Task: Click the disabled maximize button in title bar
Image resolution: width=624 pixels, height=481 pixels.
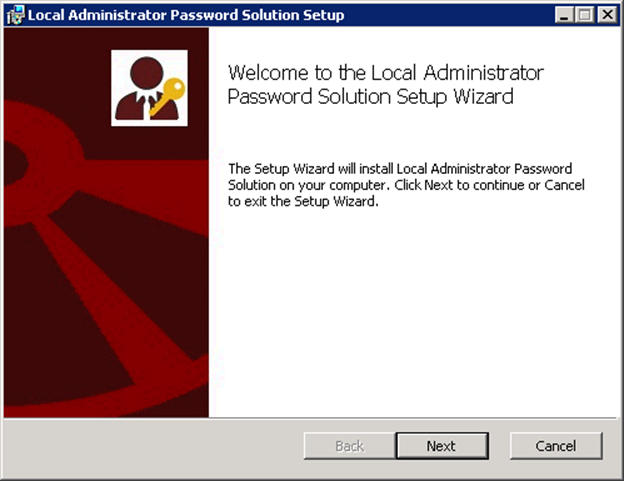Action: tap(585, 15)
